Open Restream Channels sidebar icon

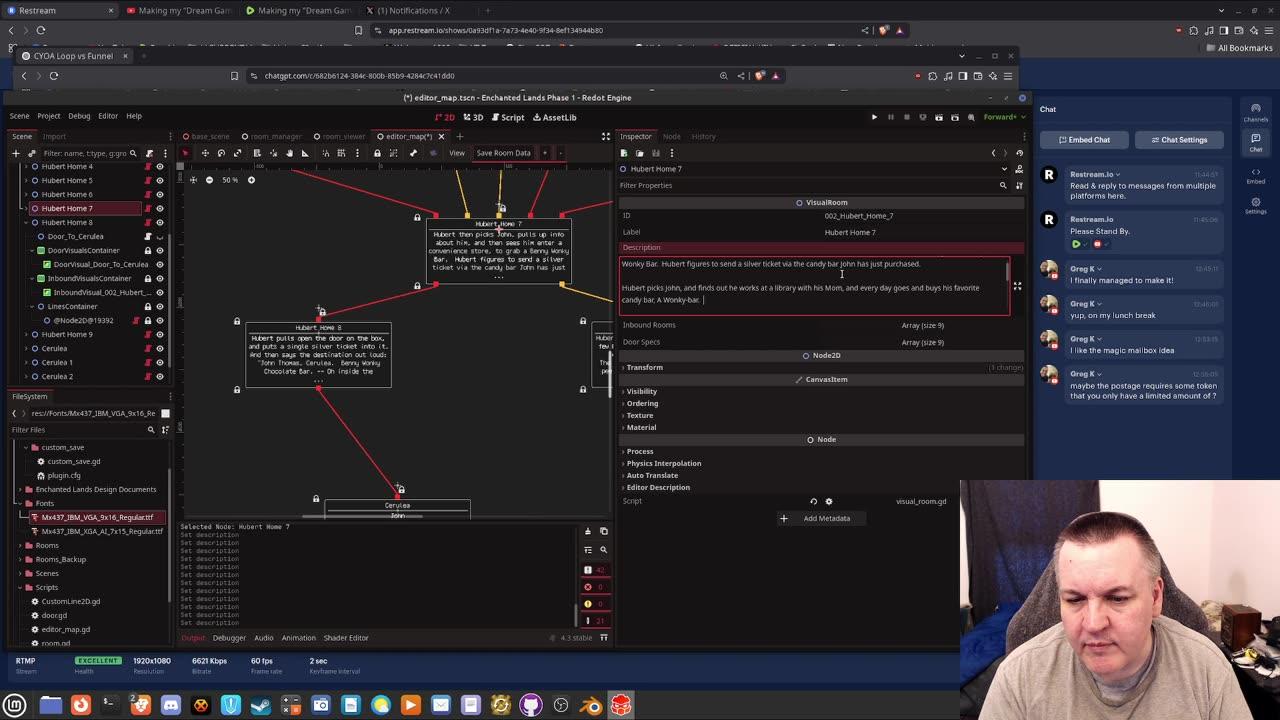coord(1255,112)
